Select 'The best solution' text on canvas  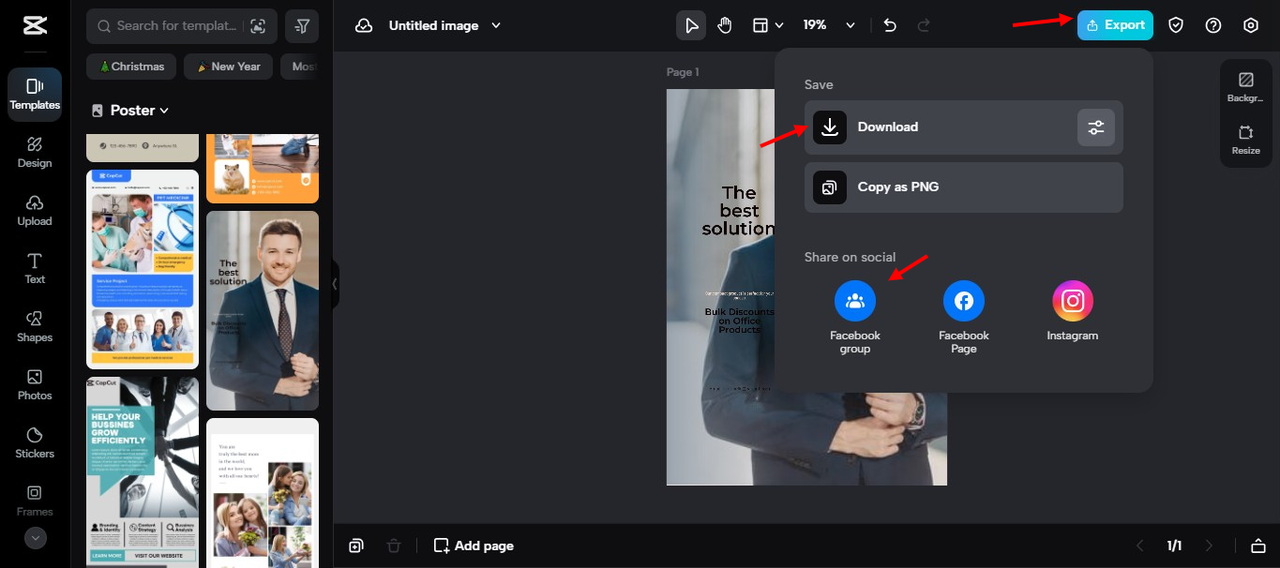(x=738, y=211)
